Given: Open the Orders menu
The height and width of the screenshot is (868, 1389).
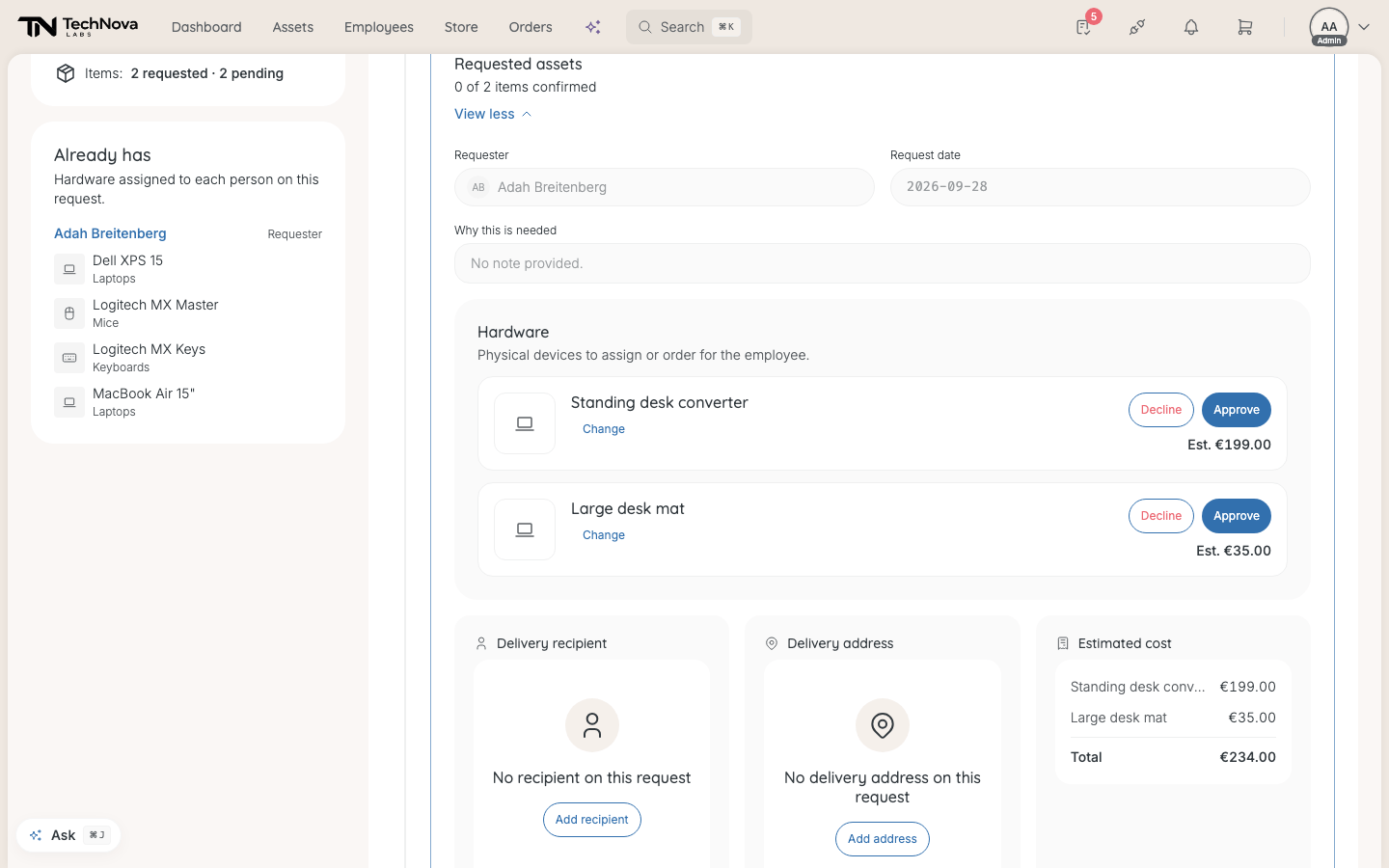Looking at the screenshot, I should point(531,27).
